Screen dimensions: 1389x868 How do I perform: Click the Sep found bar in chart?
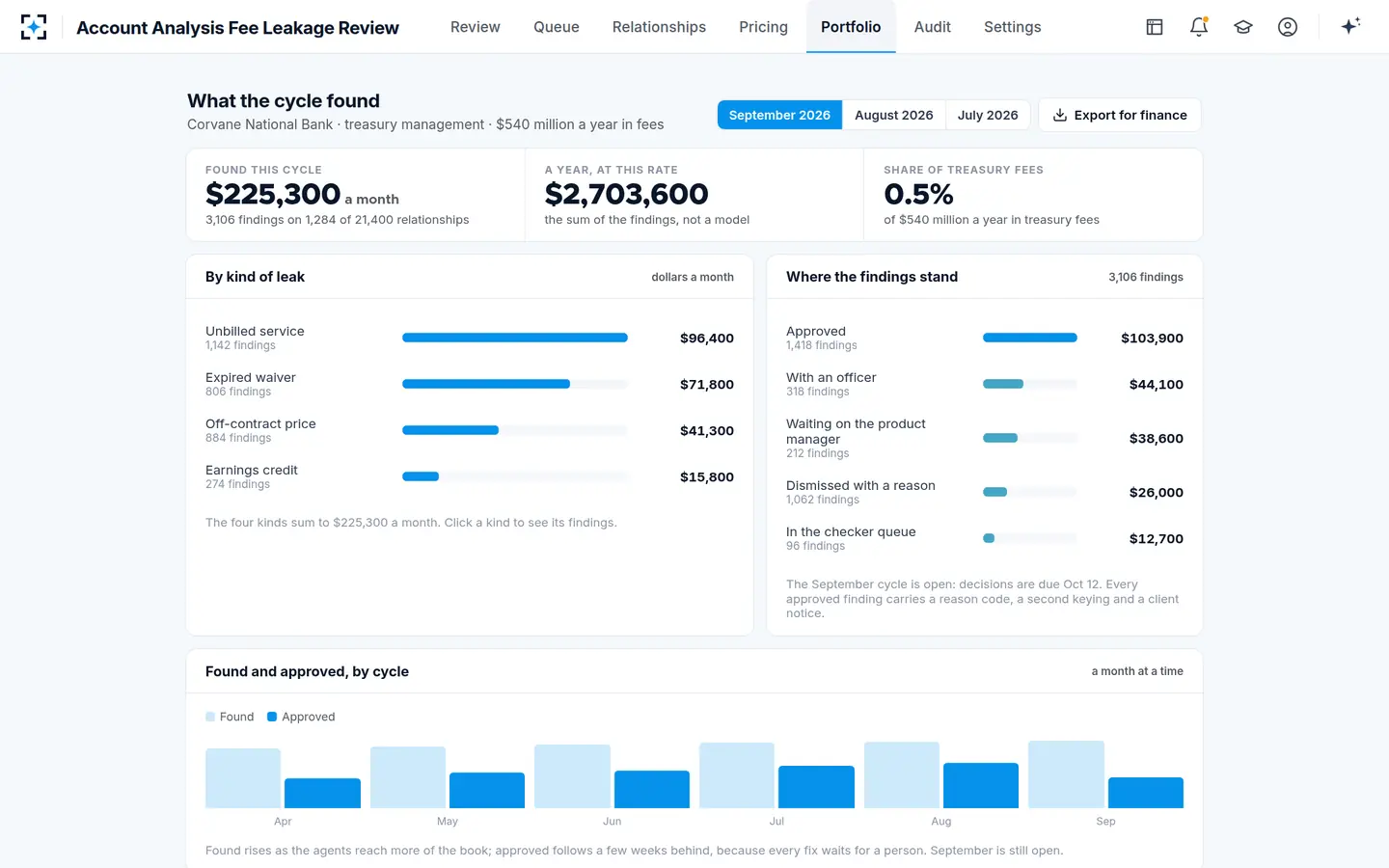click(x=1066, y=774)
